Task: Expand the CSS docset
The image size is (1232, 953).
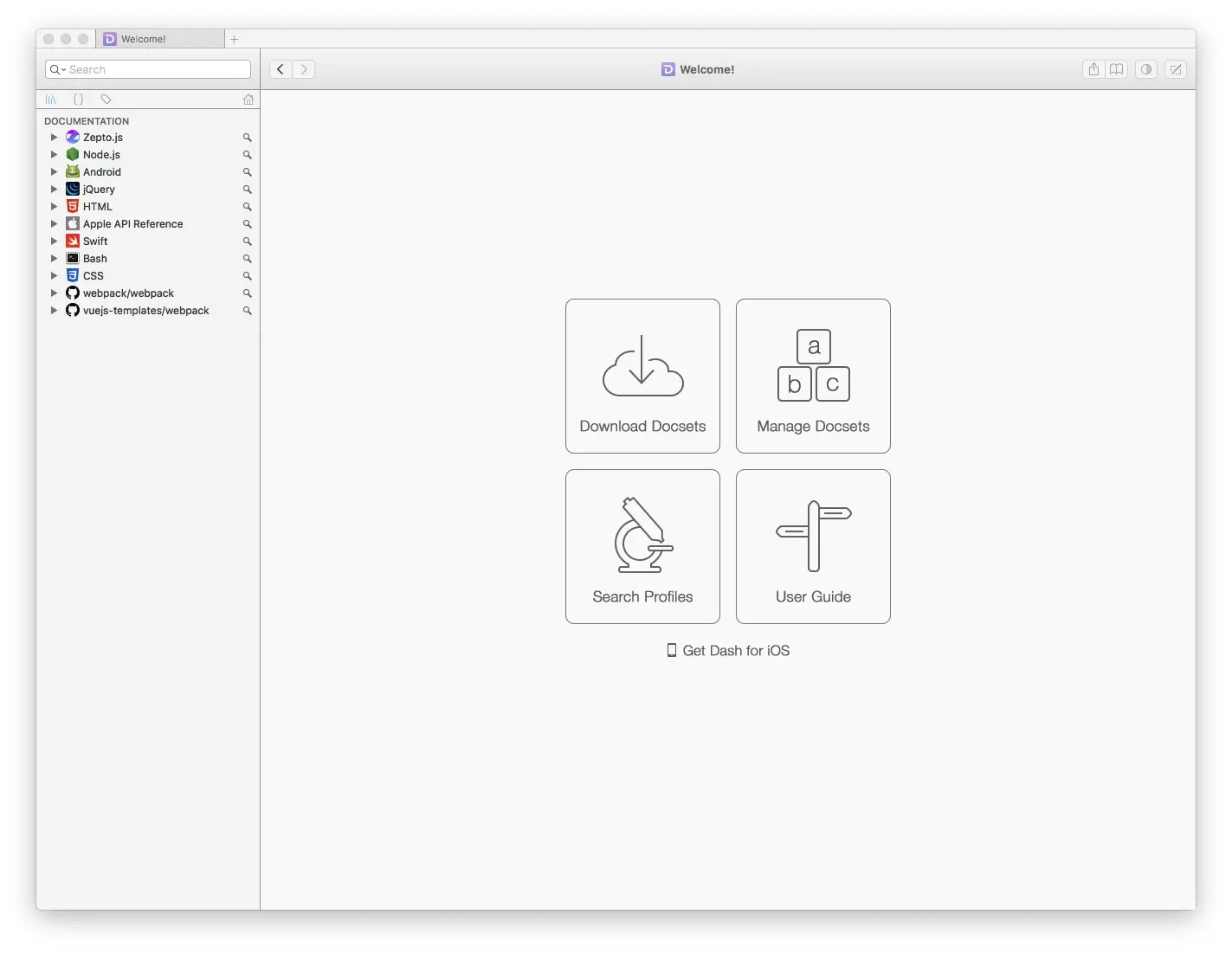Action: pyautogui.click(x=54, y=275)
